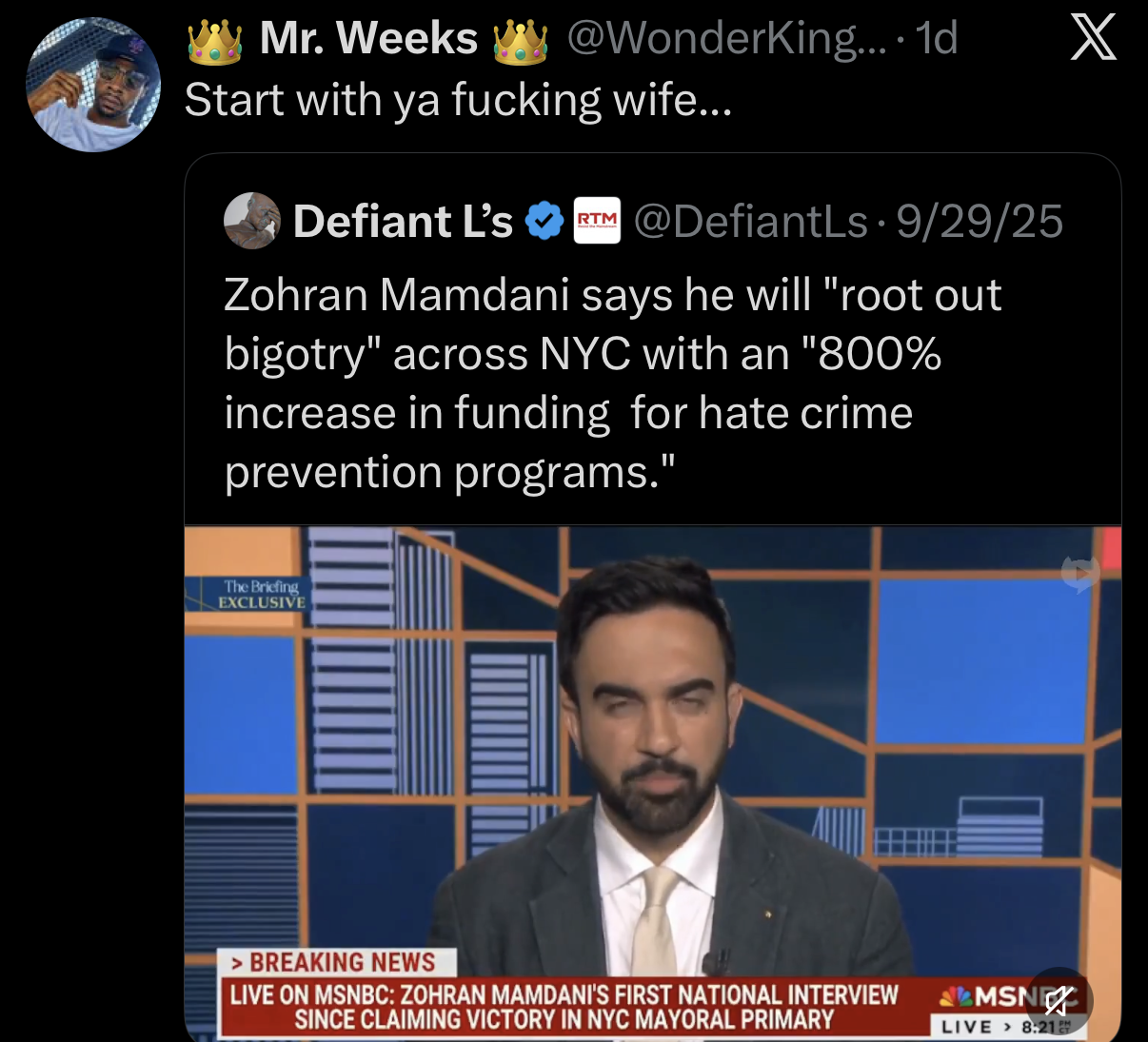Screen dimensions: 1148x1042
Task: Click The Briefing Exclusive label in video
Action: click(x=261, y=594)
